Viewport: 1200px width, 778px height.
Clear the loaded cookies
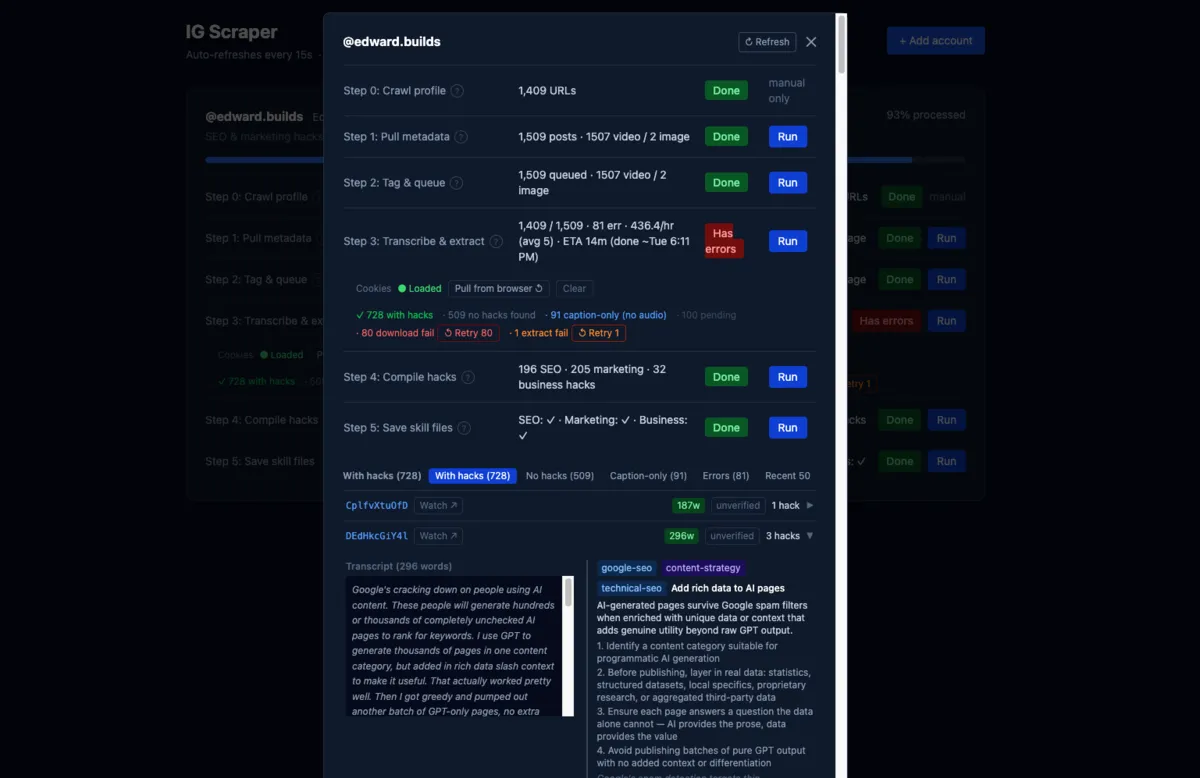pyautogui.click(x=574, y=288)
